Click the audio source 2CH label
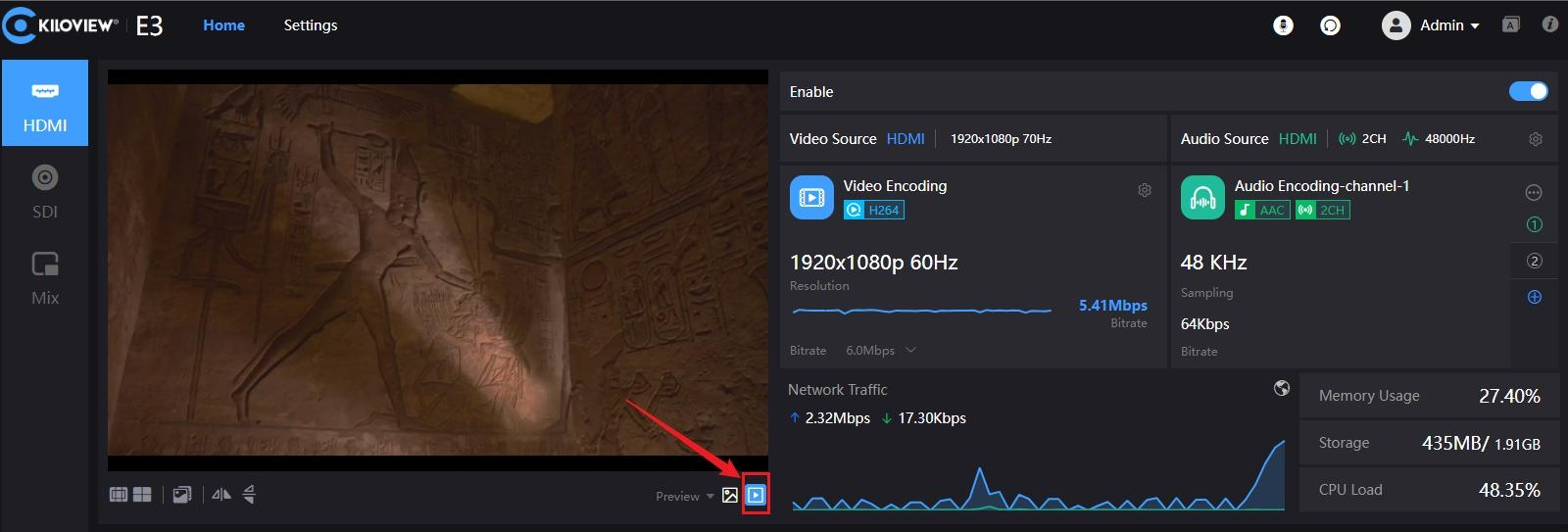The width and height of the screenshot is (1568, 532). [1374, 139]
